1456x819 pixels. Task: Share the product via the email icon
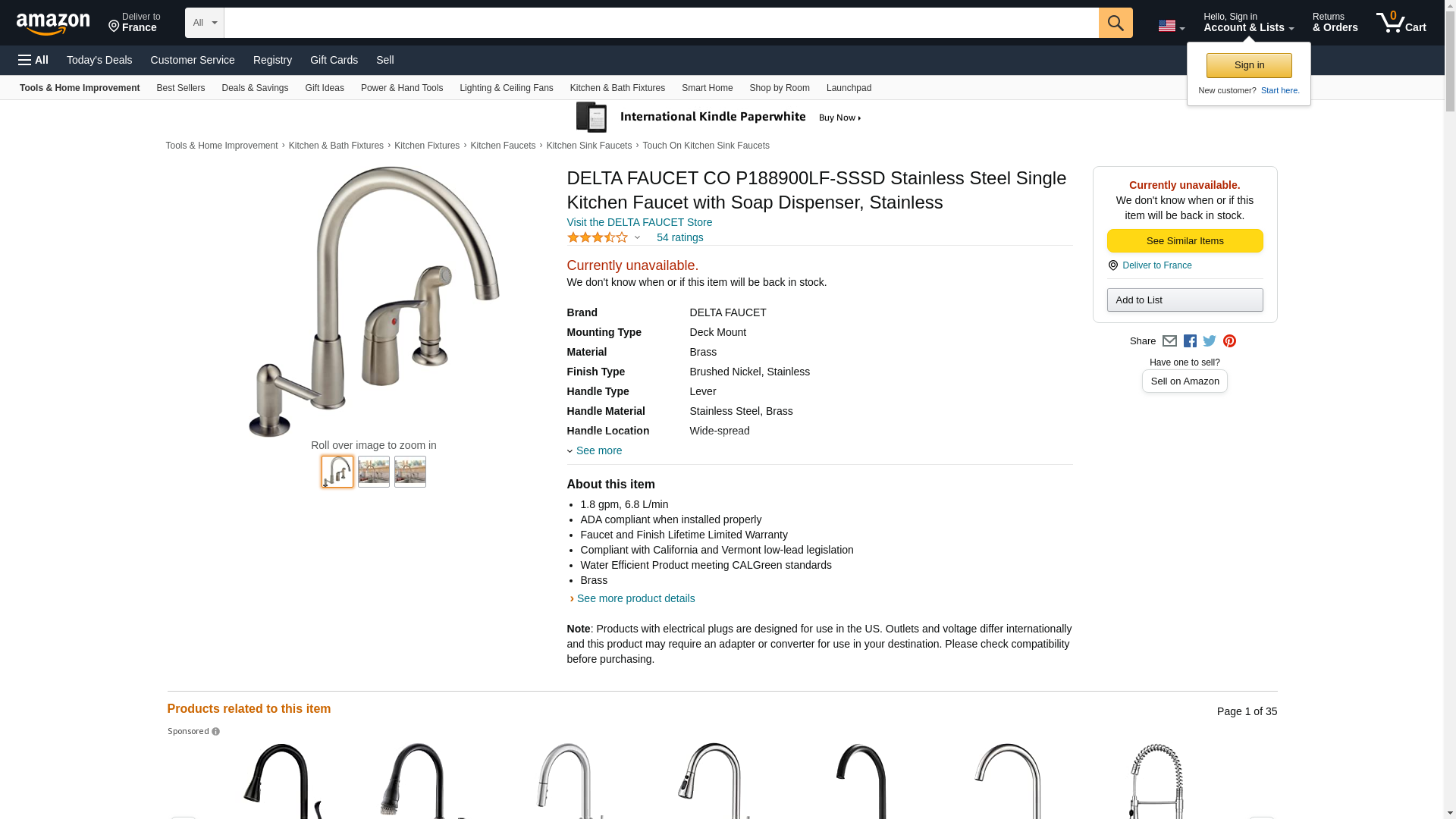coord(1169,341)
